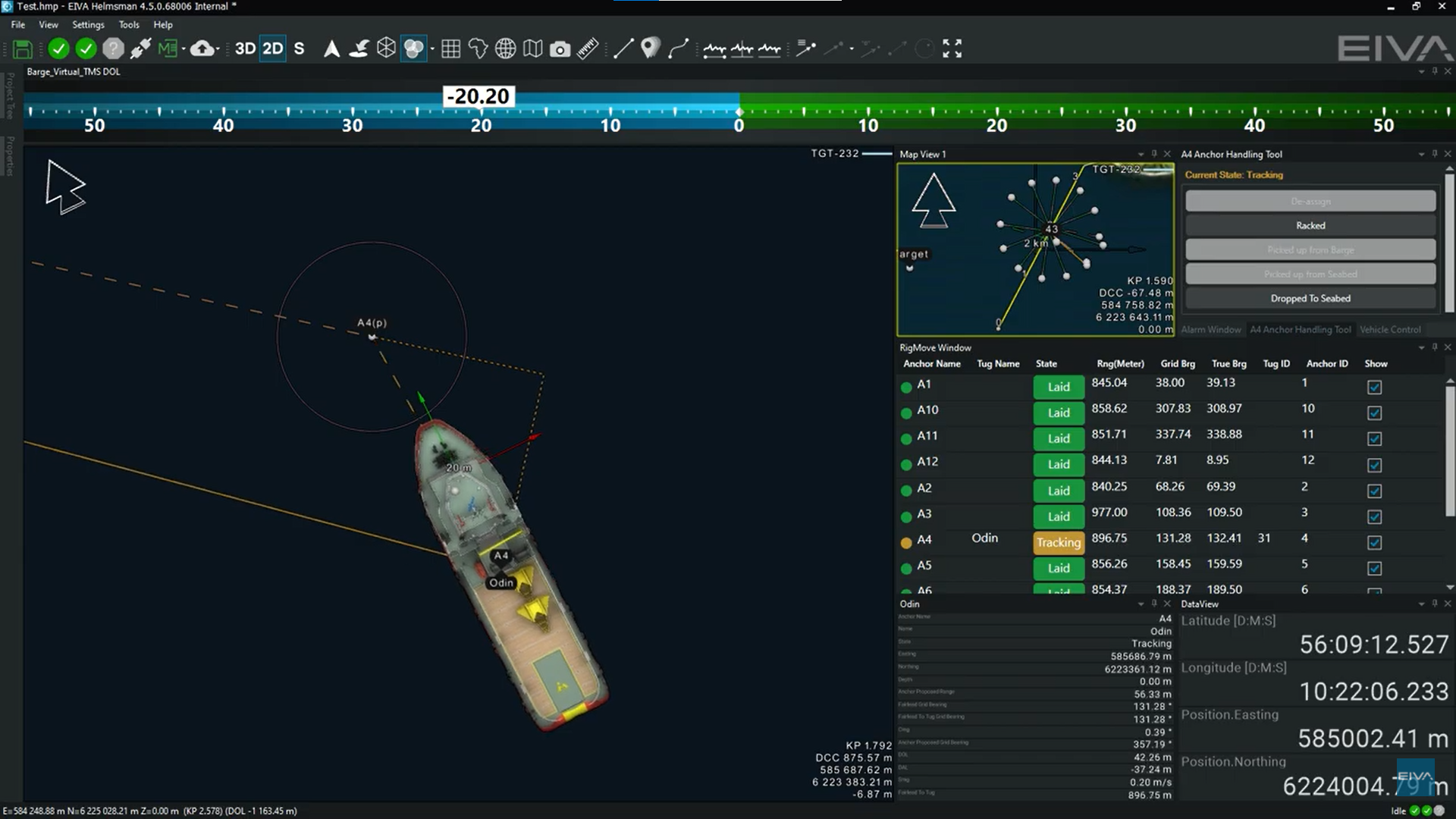Toggle the Show checkbox for anchor A1
Viewport: 1456px width, 819px height.
tap(1375, 388)
